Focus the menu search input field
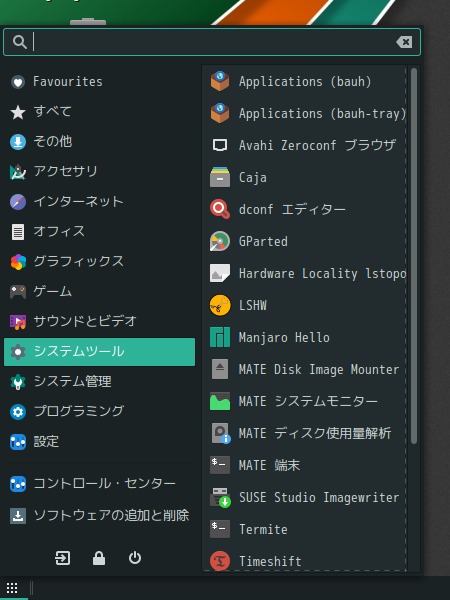Image resolution: width=450 pixels, height=600 pixels. click(x=212, y=42)
